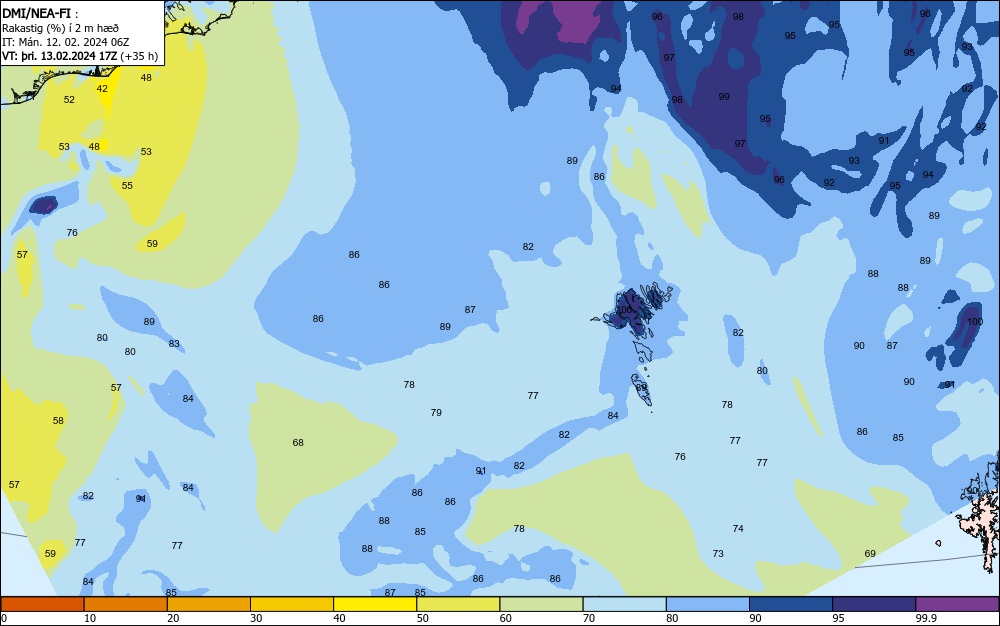
Task: Click the legend tick label 10
Action: (x=90, y=618)
